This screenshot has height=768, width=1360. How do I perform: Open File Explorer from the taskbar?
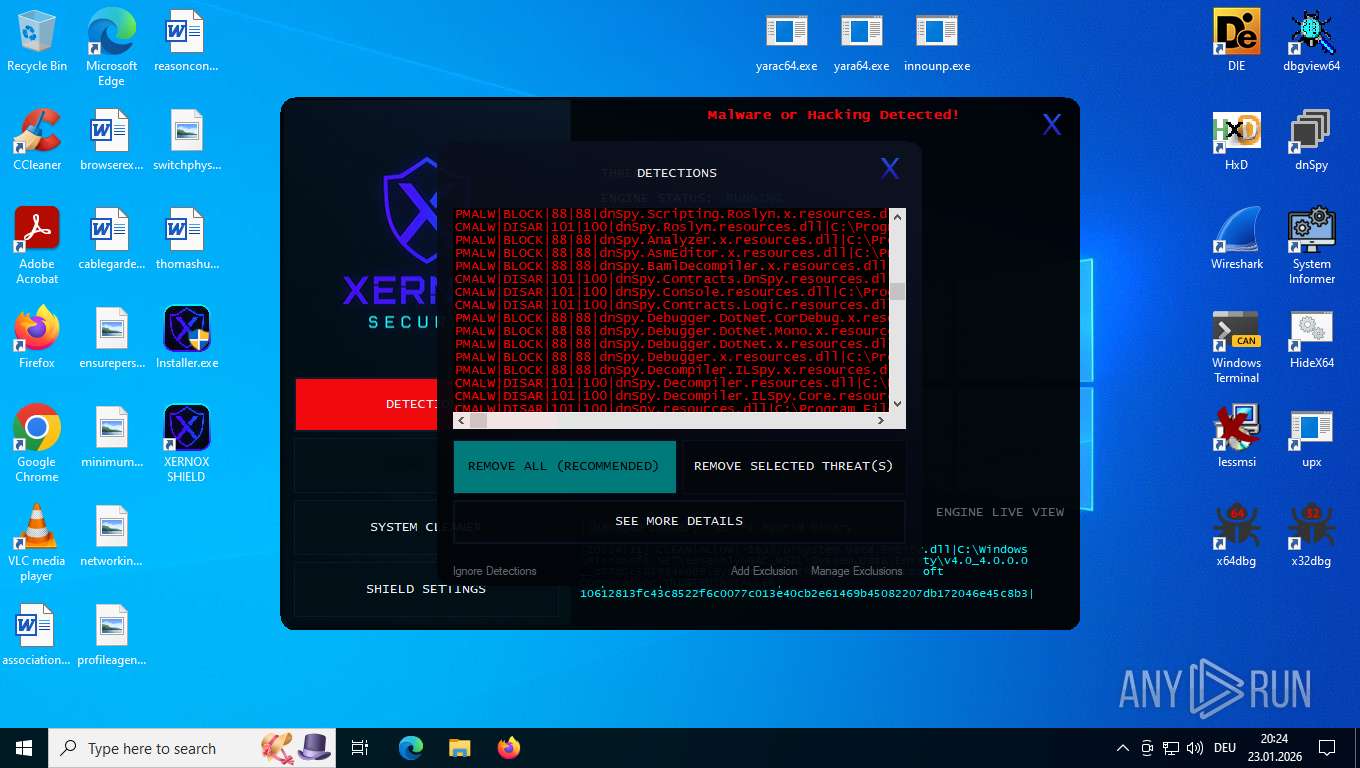pyautogui.click(x=459, y=748)
